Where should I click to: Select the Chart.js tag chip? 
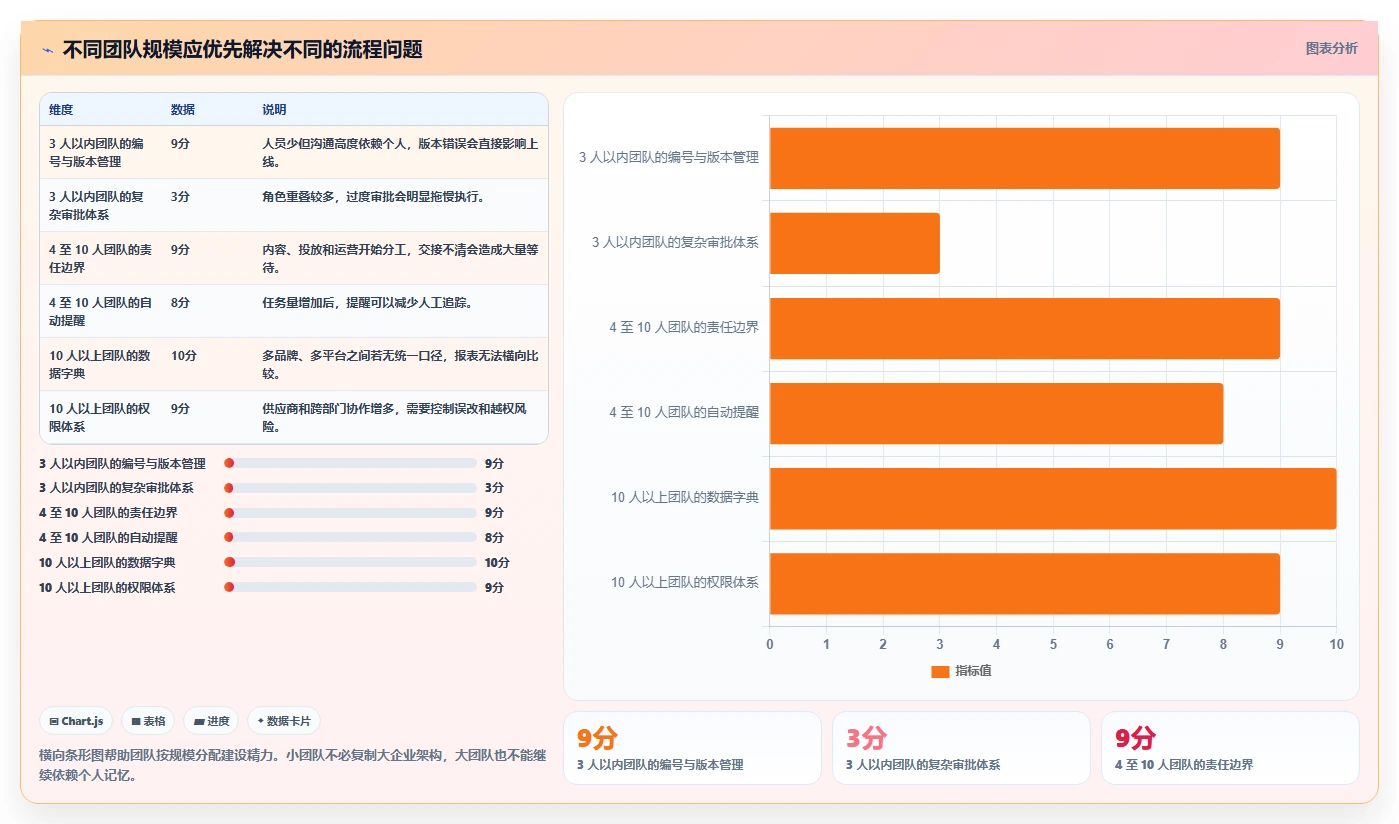pyautogui.click(x=76, y=721)
